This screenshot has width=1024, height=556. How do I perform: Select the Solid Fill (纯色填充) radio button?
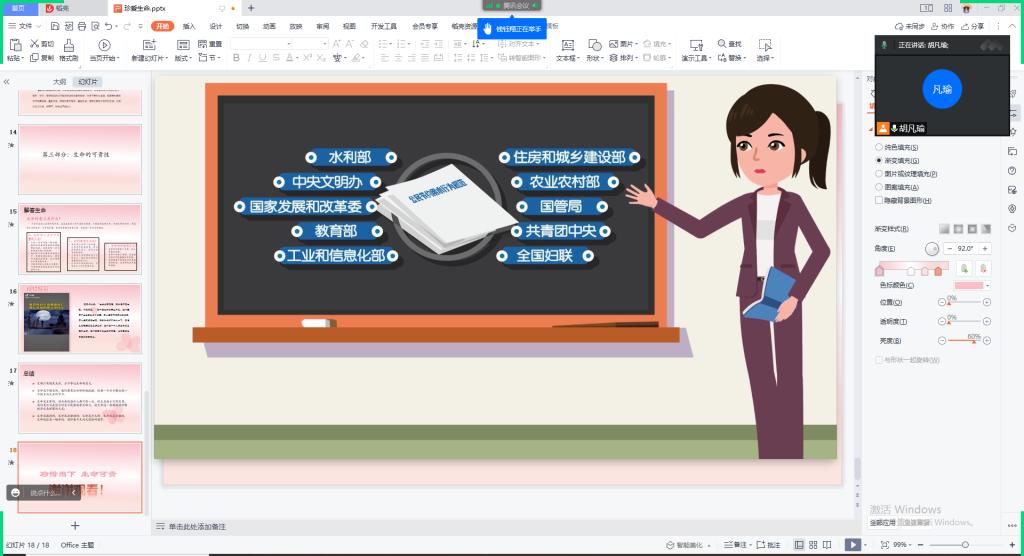click(x=879, y=147)
